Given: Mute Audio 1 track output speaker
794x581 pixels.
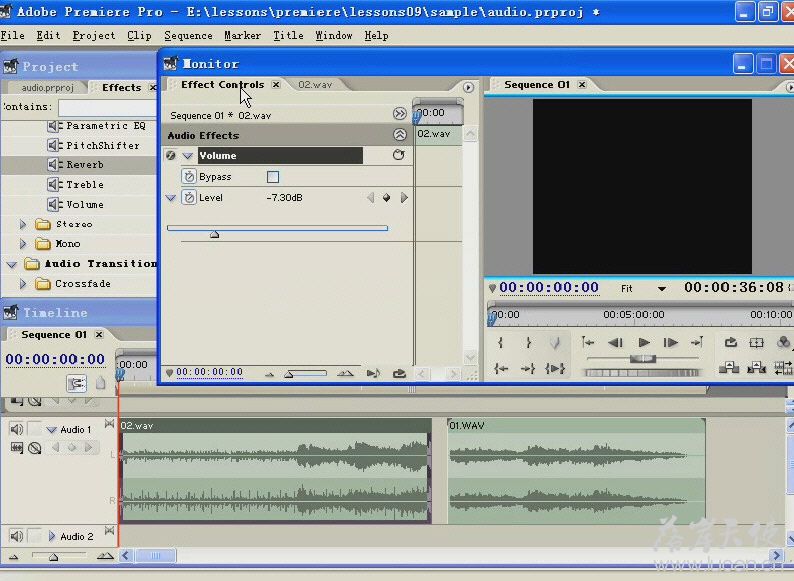Looking at the screenshot, I should coord(16,430).
